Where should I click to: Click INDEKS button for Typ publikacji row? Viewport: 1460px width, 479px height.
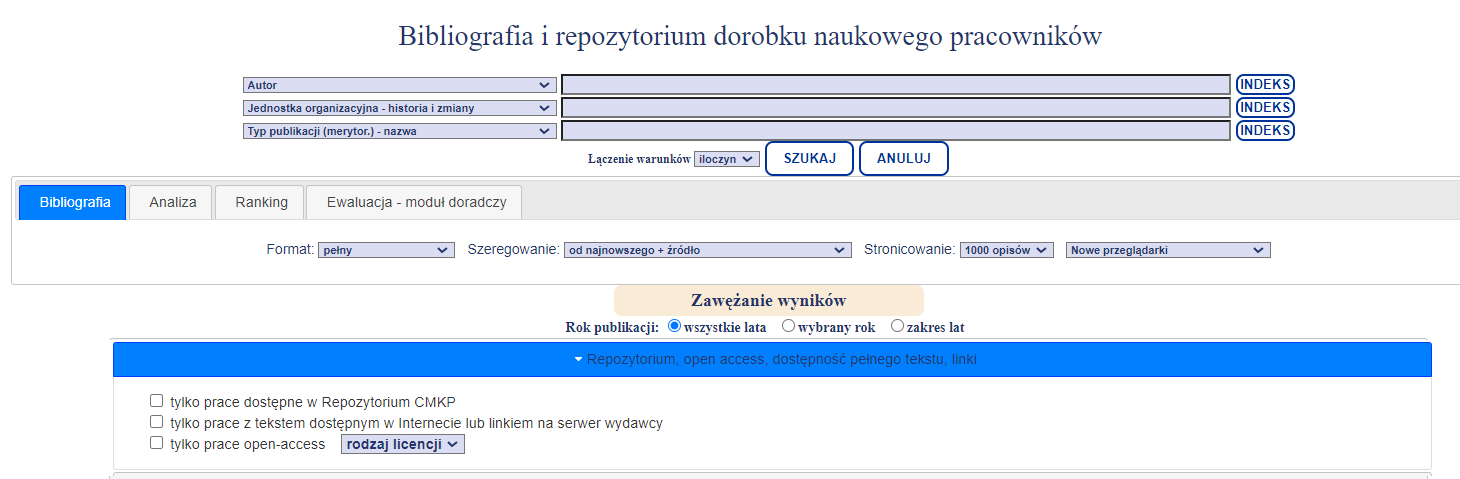click(1265, 130)
